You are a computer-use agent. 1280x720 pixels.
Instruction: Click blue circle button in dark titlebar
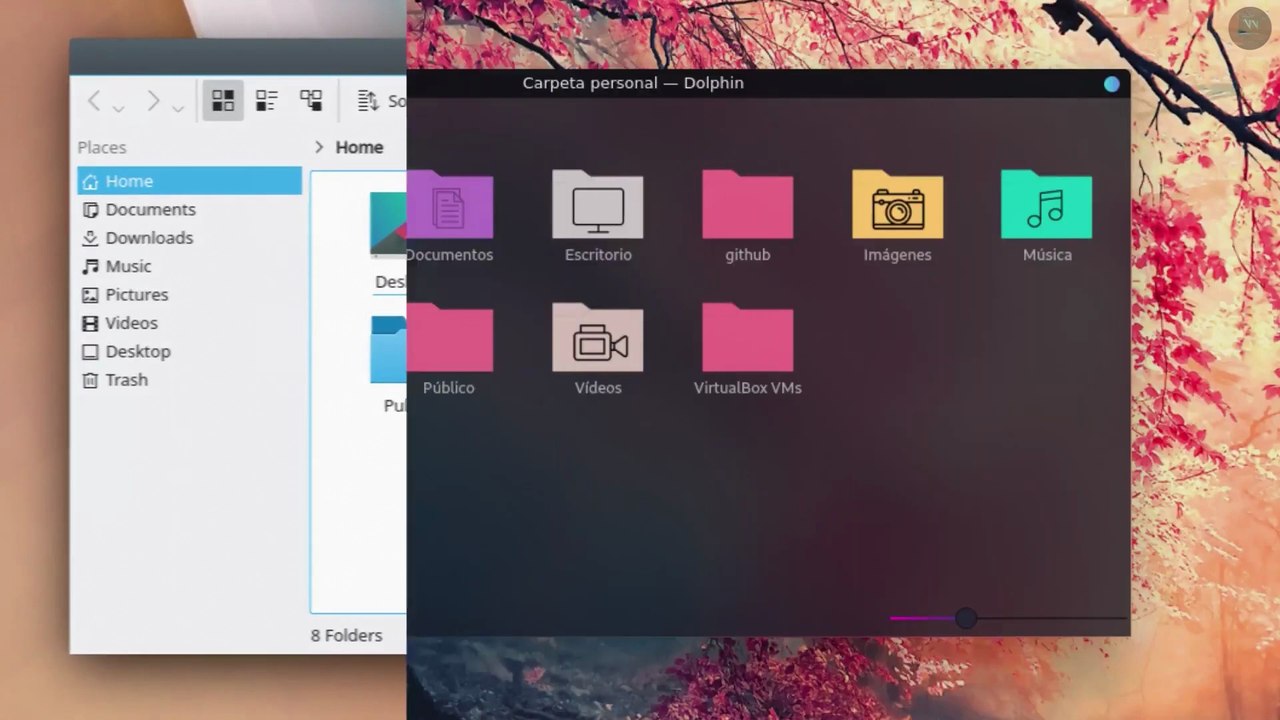pyautogui.click(x=1112, y=84)
